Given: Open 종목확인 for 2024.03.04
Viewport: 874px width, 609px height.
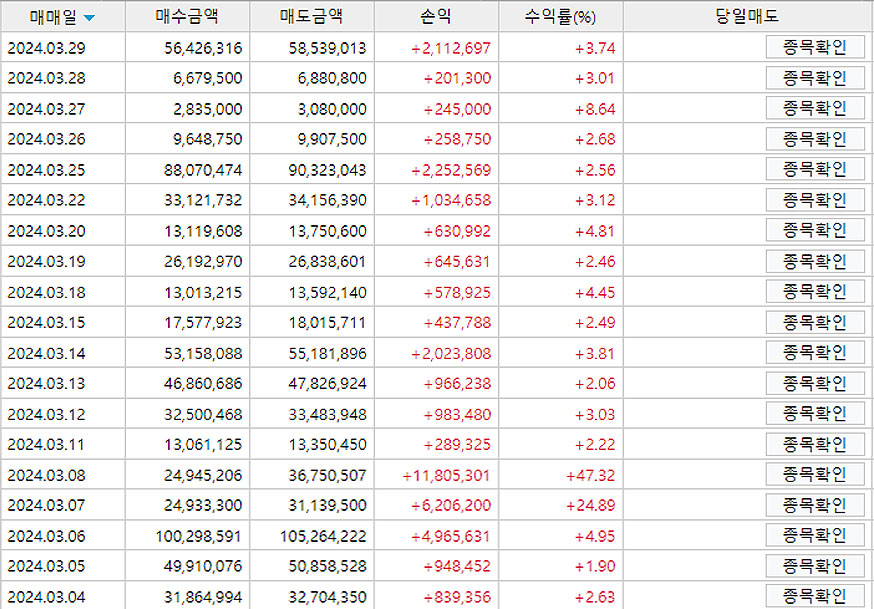Looking at the screenshot, I should pos(815,596).
